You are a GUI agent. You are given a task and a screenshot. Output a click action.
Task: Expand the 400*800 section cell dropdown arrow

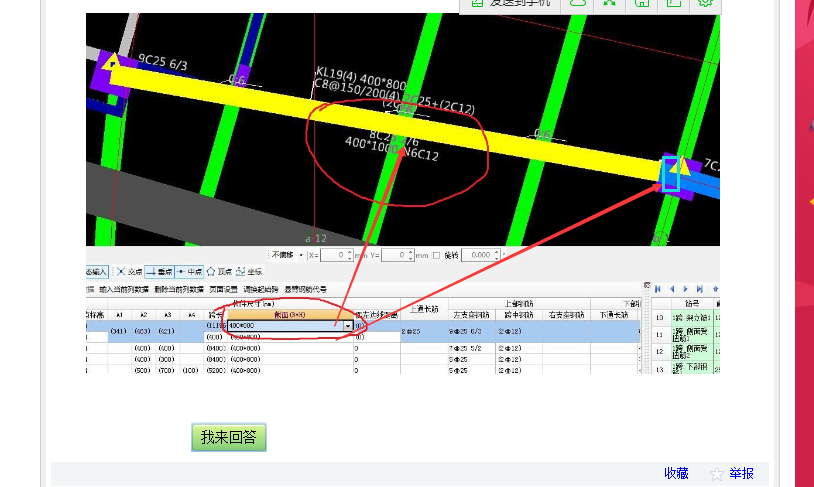(347, 326)
